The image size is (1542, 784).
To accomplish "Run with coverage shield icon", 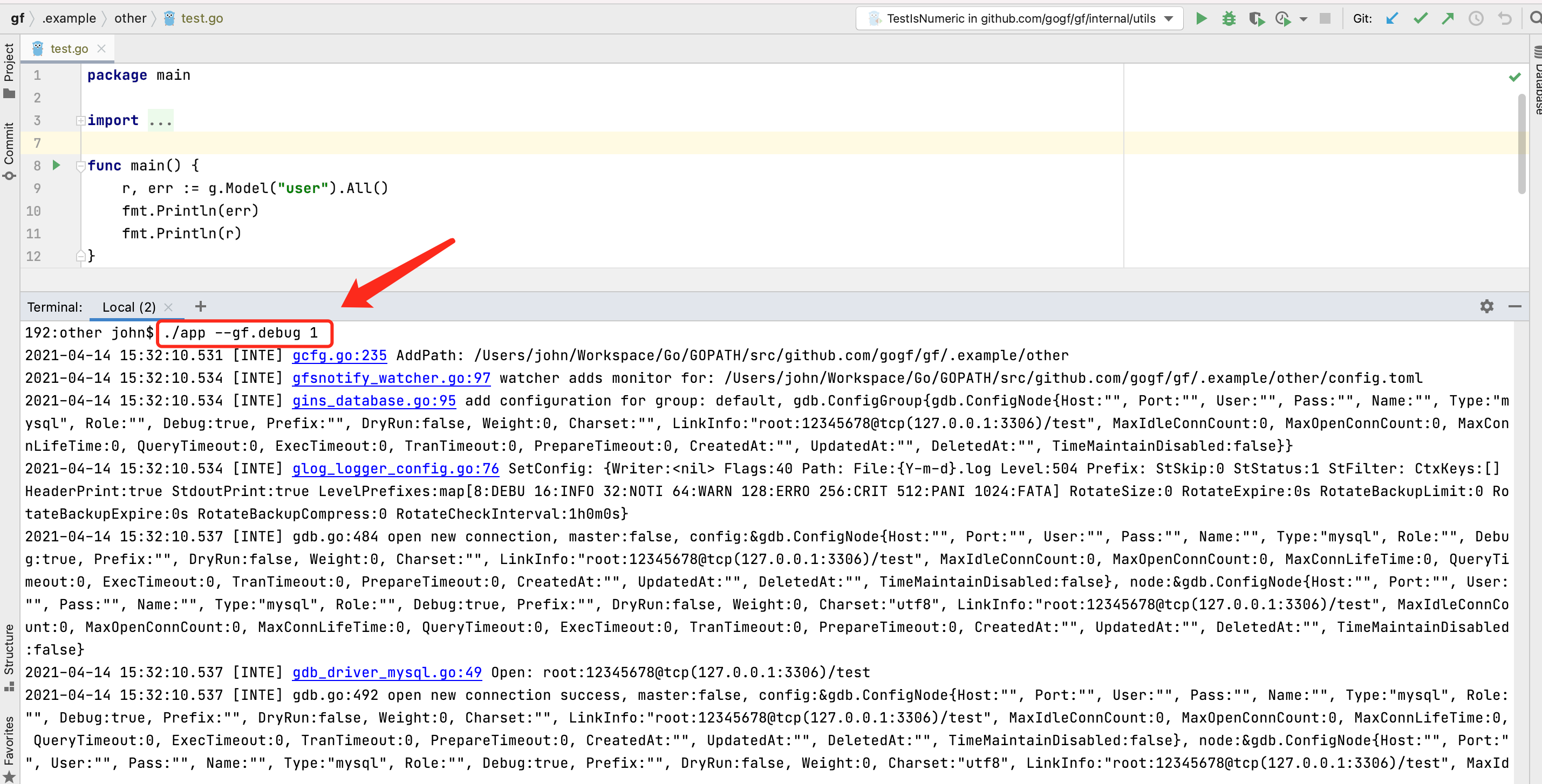I will [1256, 18].
